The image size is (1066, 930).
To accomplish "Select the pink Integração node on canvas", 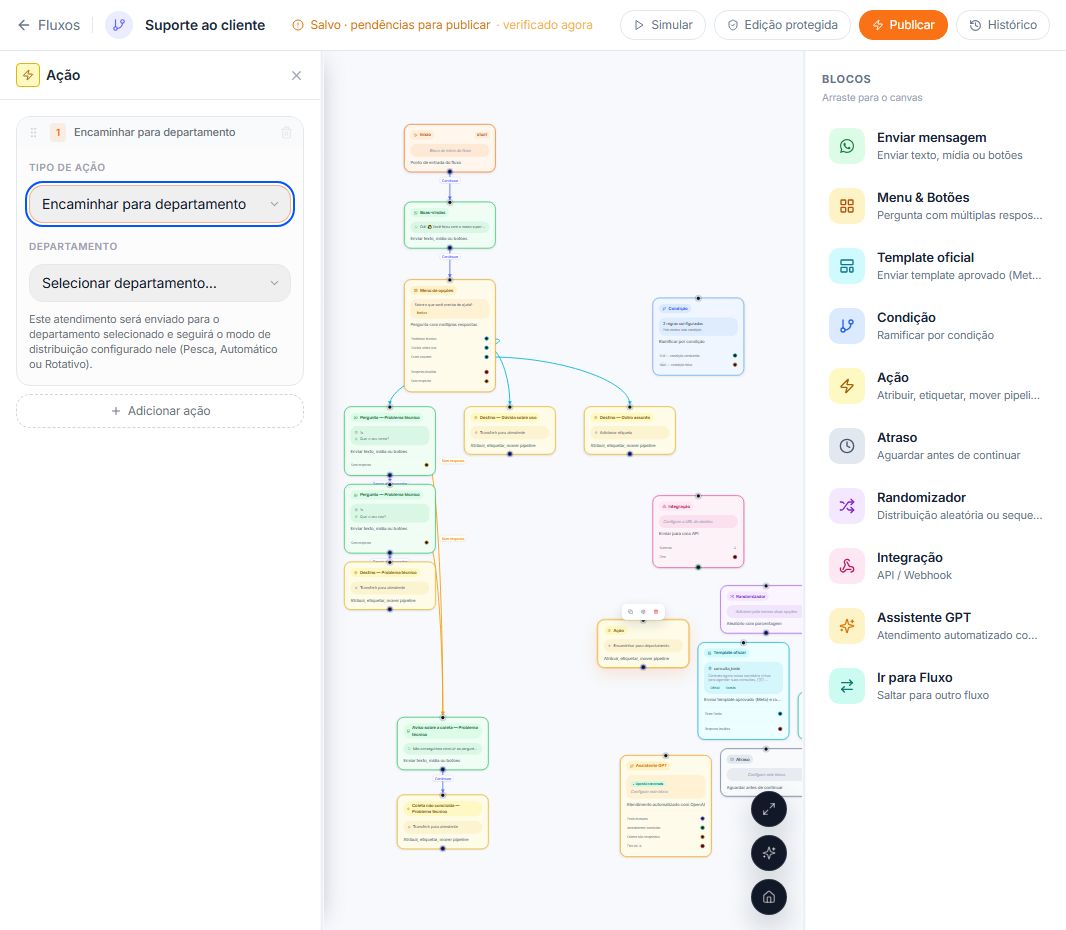I will (x=698, y=531).
